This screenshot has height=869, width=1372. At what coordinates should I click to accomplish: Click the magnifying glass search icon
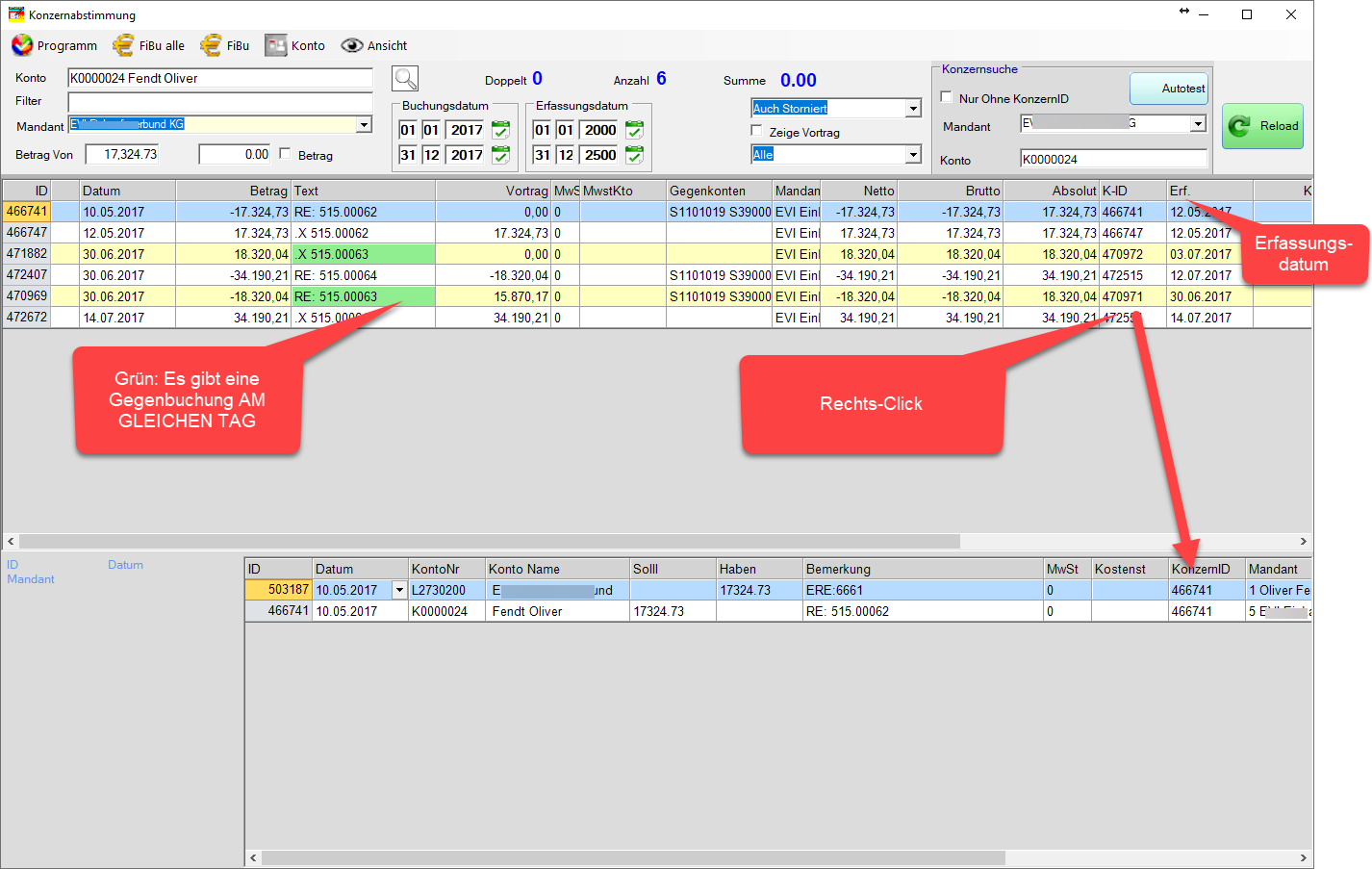click(x=405, y=78)
